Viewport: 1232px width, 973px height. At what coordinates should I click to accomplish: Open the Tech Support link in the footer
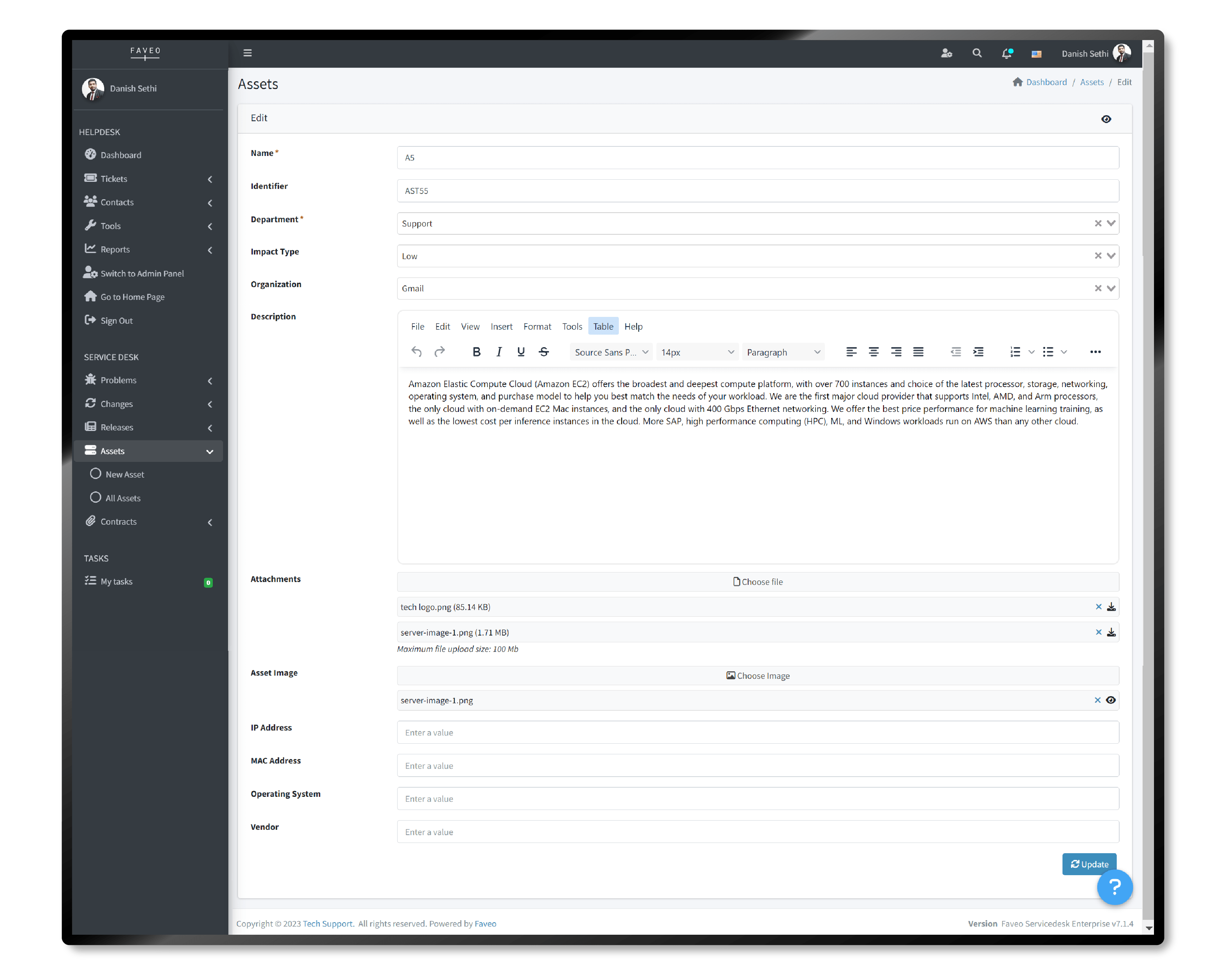click(328, 923)
